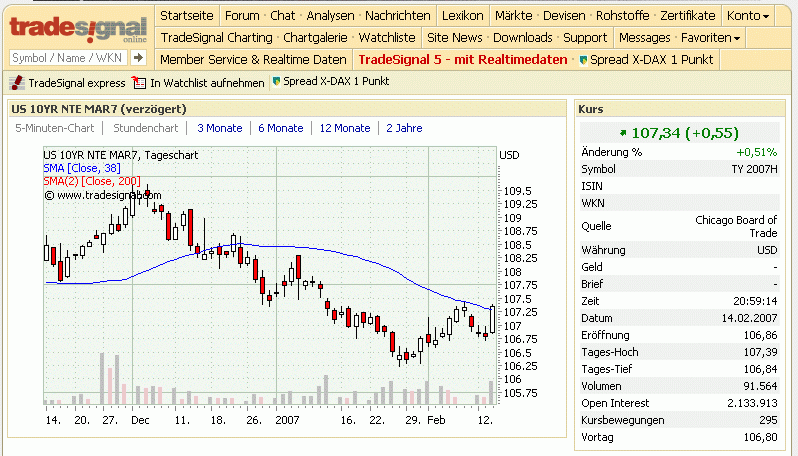798x456 pixels.
Task: Click the Tages-Hoch value 107,39
Action: tap(760, 352)
